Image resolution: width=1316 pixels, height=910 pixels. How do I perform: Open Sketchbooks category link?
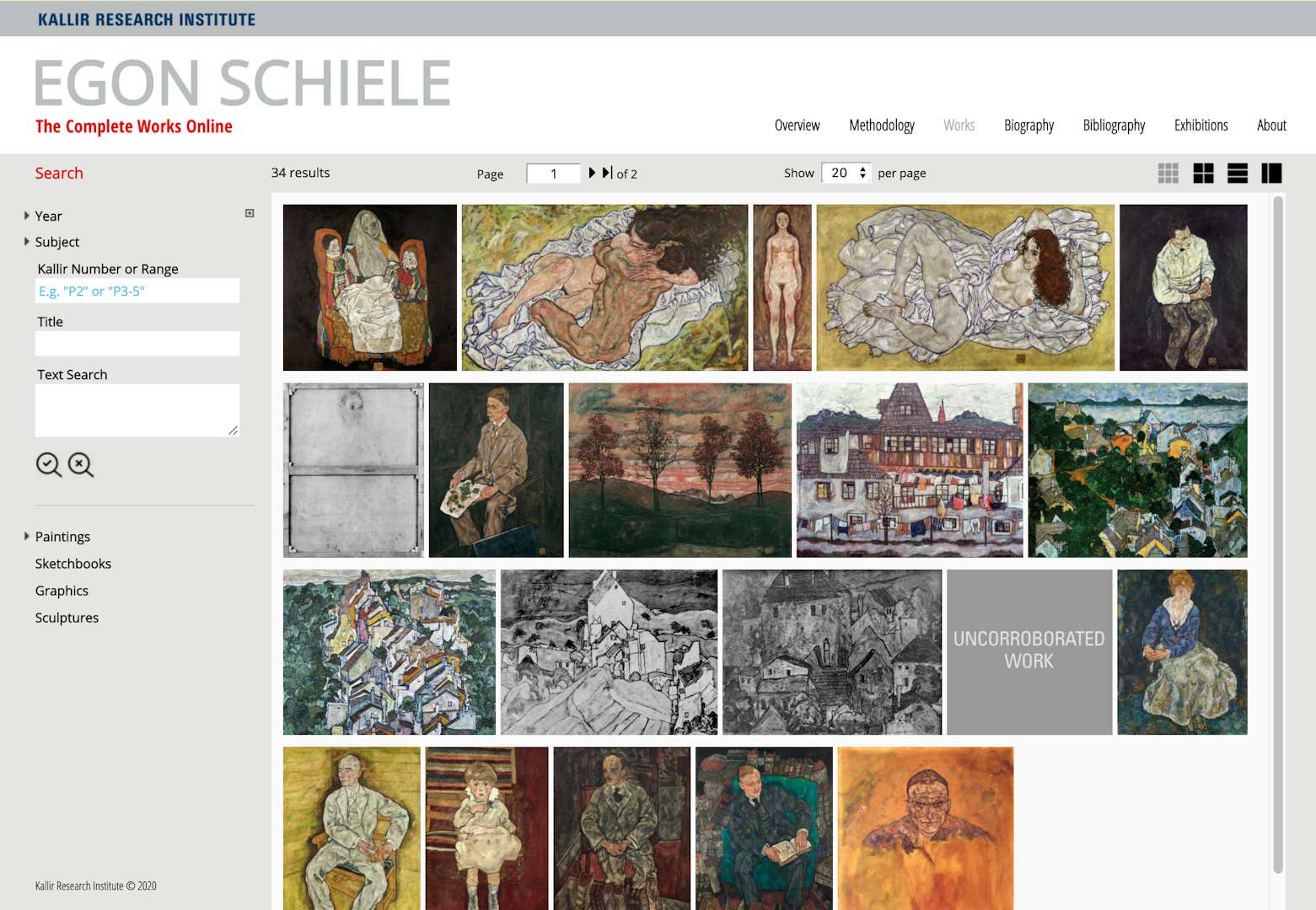point(73,564)
